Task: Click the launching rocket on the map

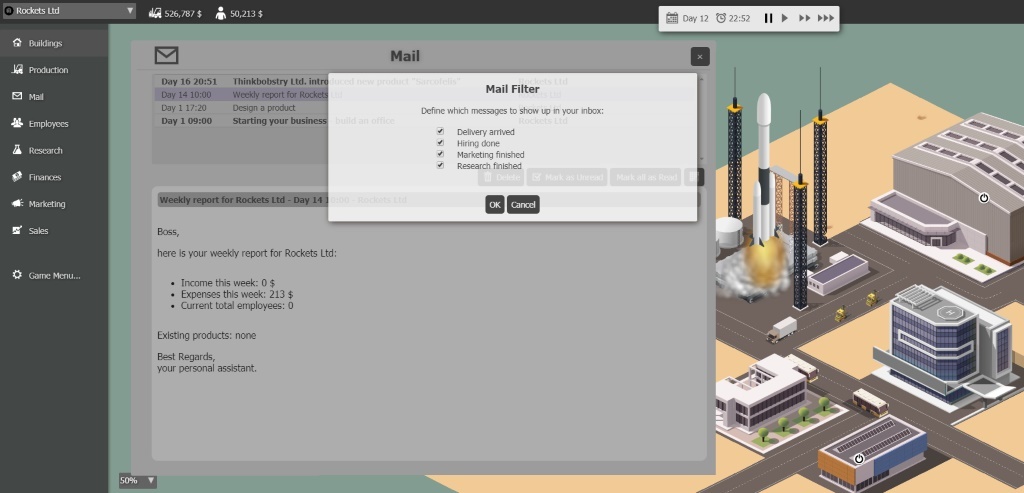Action: [x=762, y=171]
